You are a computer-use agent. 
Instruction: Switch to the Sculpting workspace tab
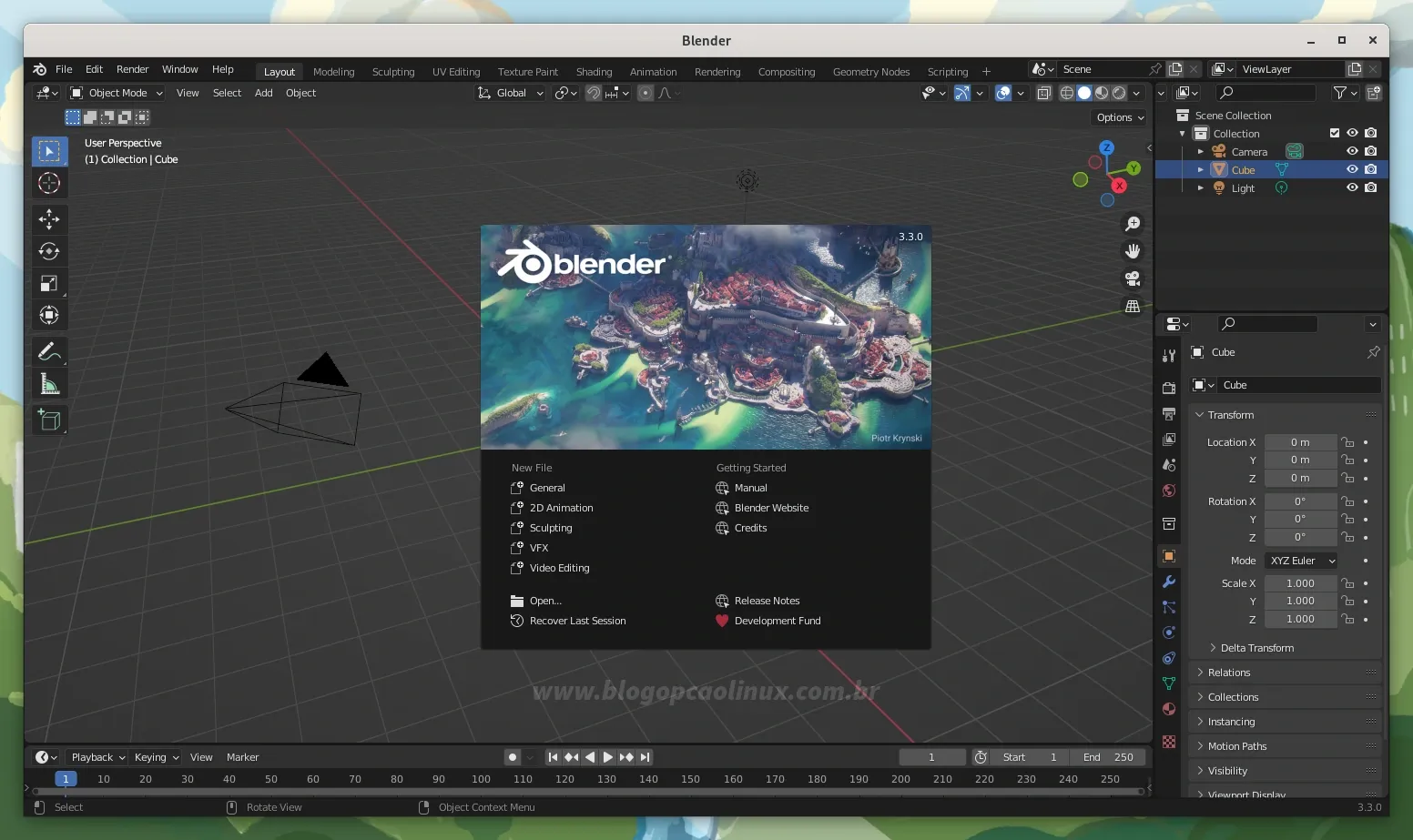pos(393,72)
